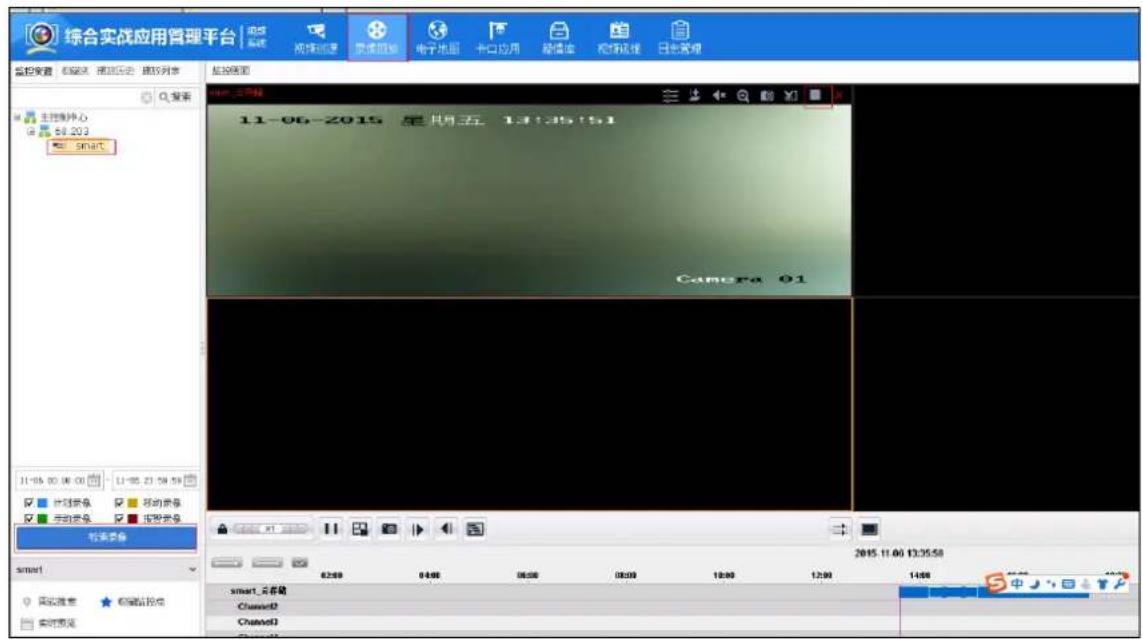Viewport: 1143px width, 639px height.
Task: Click the second small button above the timeline
Action: 267,563
